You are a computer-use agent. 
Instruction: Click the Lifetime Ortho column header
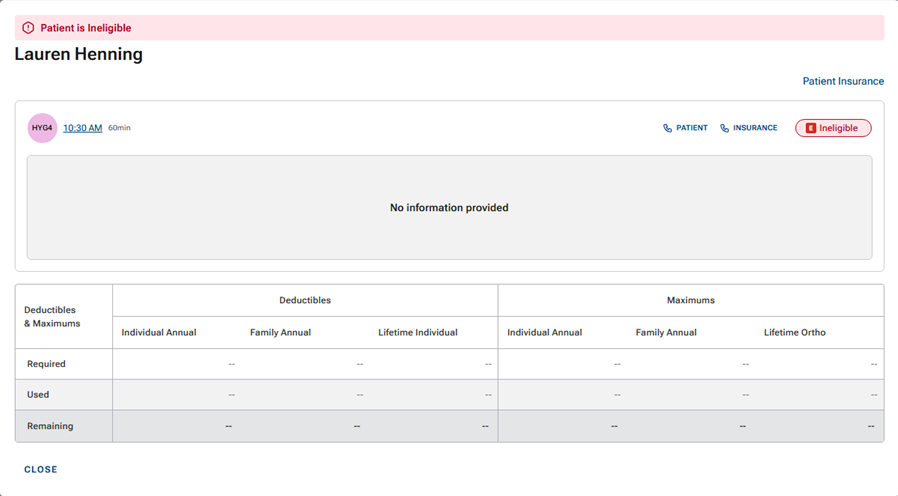tap(794, 332)
